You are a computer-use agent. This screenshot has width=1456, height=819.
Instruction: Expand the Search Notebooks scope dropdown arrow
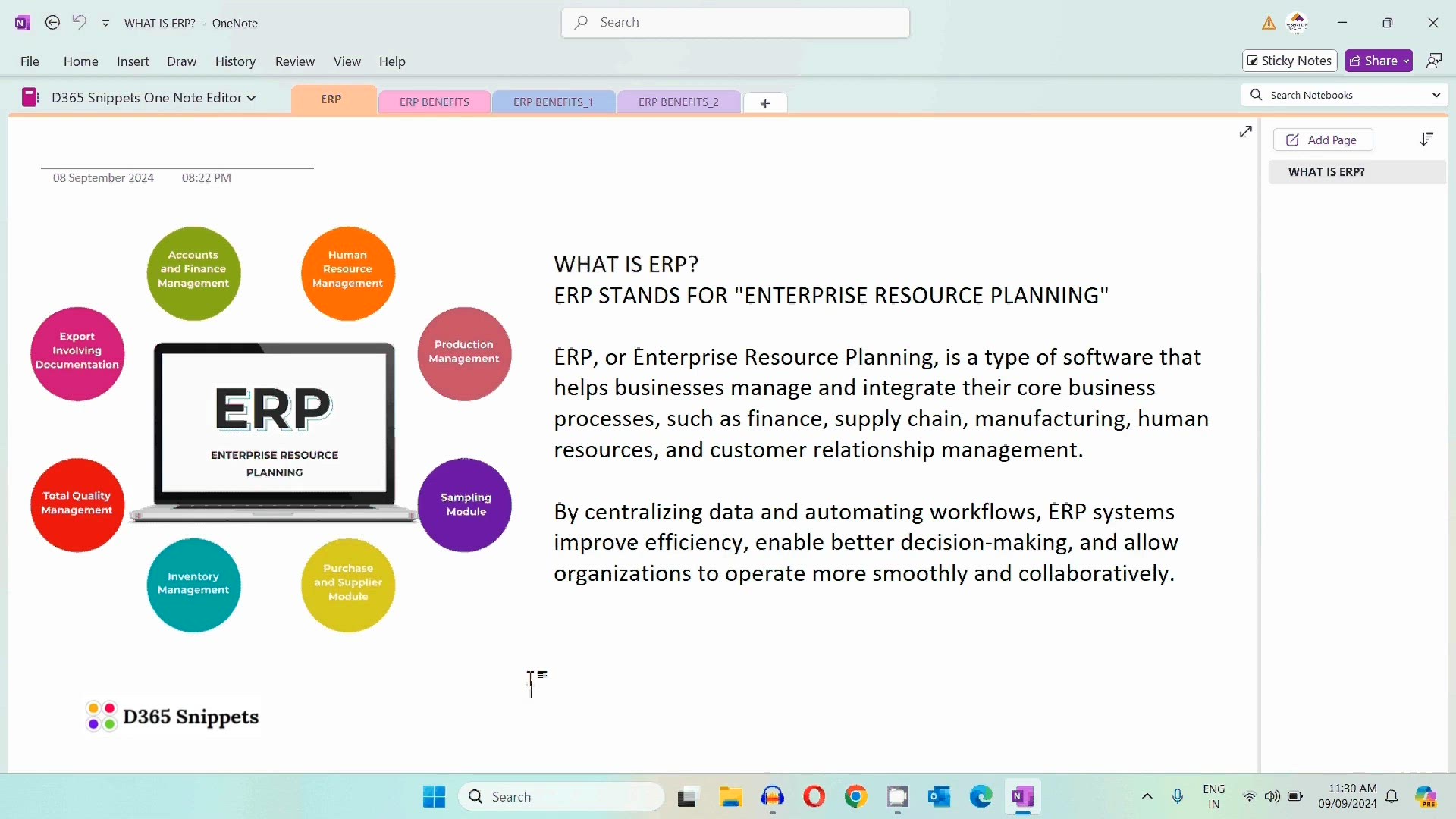[1436, 95]
